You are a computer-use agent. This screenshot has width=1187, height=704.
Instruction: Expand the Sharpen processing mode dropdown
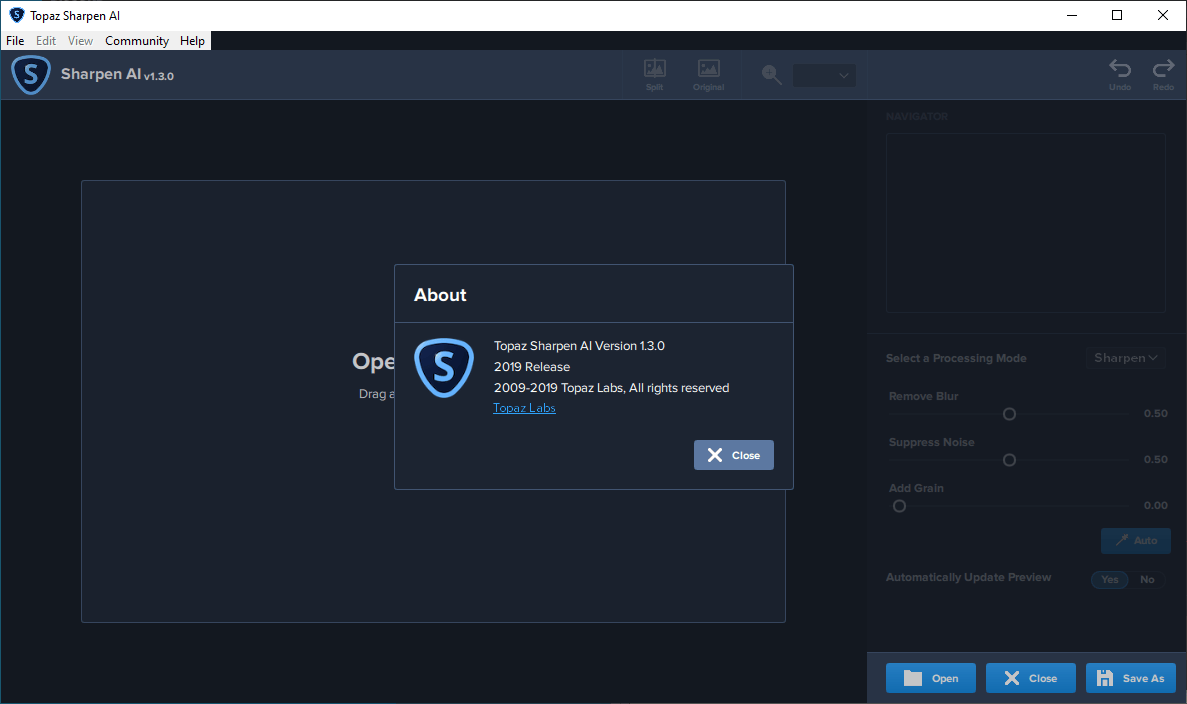[1126, 358]
